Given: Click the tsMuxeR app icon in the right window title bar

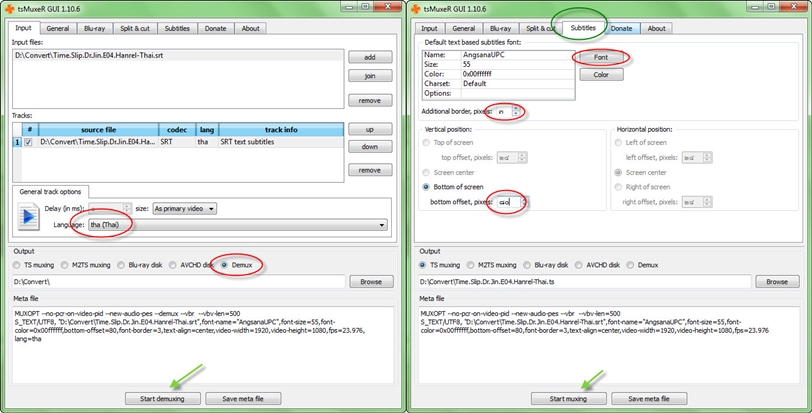Looking at the screenshot, I should 415,8.
